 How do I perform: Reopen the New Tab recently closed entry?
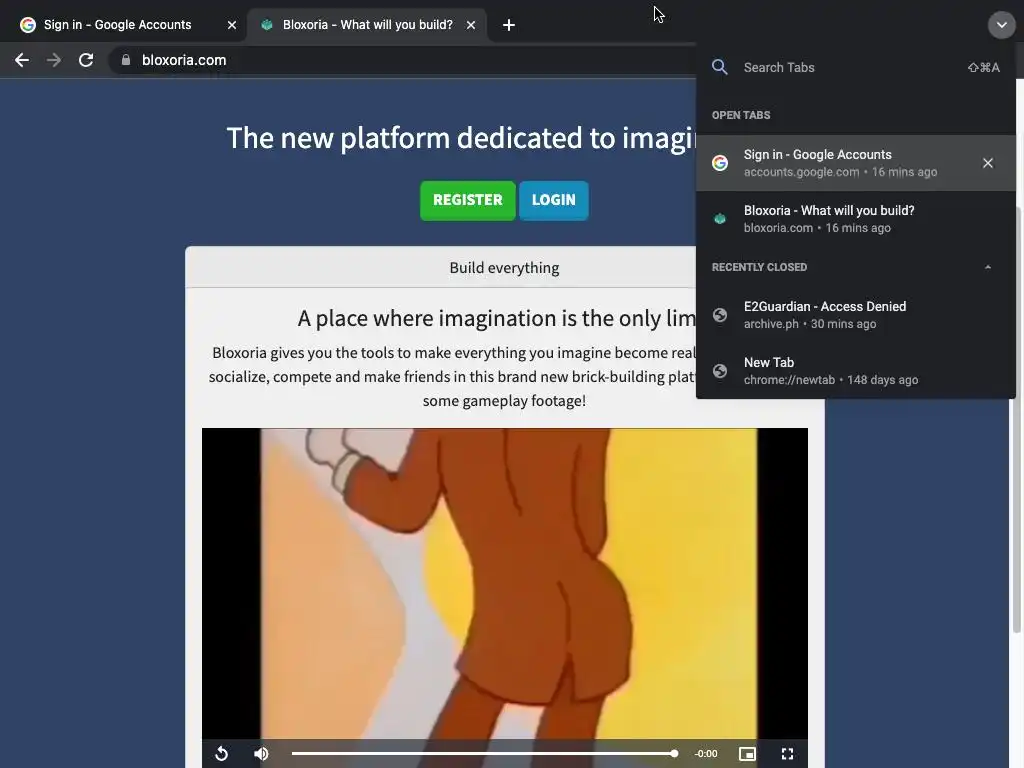(856, 370)
